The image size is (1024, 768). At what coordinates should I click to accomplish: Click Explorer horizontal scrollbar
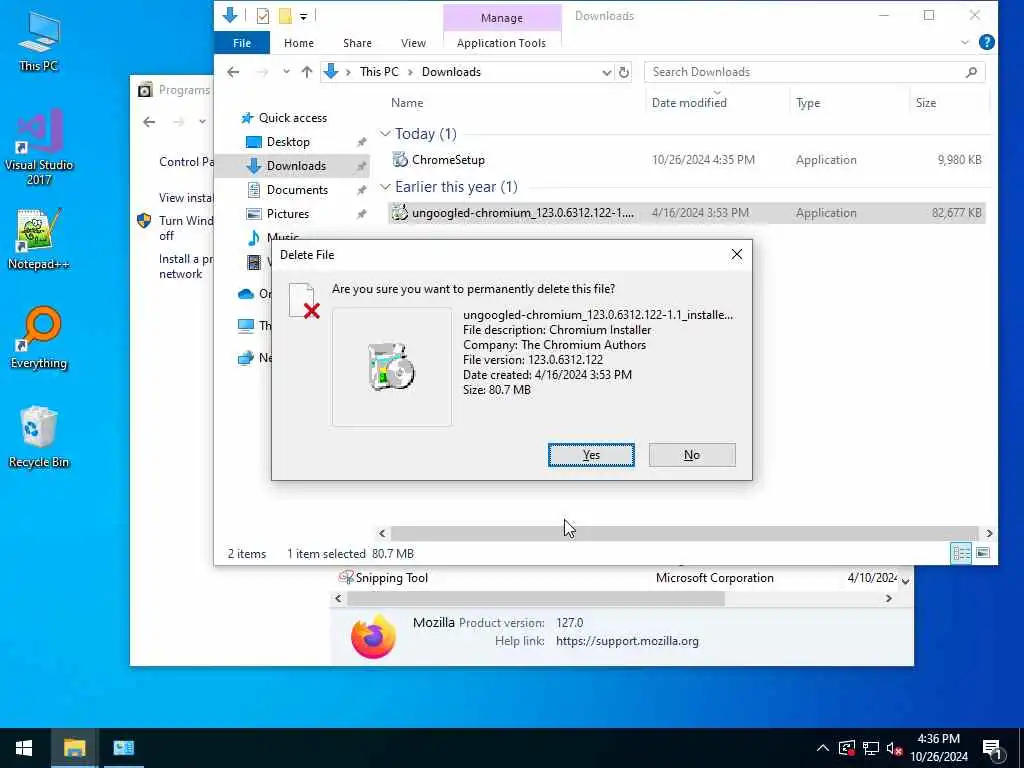pyautogui.click(x=684, y=534)
